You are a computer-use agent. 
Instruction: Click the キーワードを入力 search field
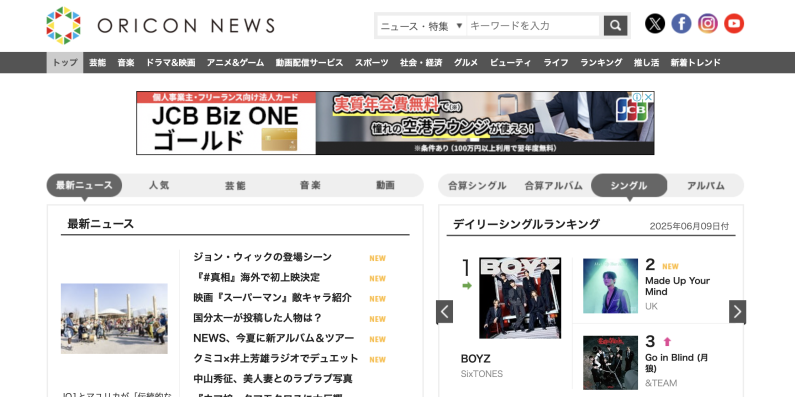click(x=533, y=26)
